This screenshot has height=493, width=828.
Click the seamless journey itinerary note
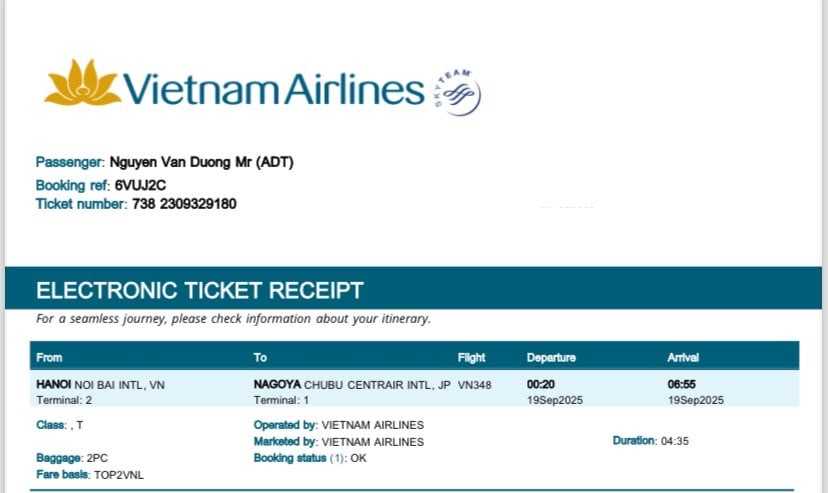tap(233, 319)
